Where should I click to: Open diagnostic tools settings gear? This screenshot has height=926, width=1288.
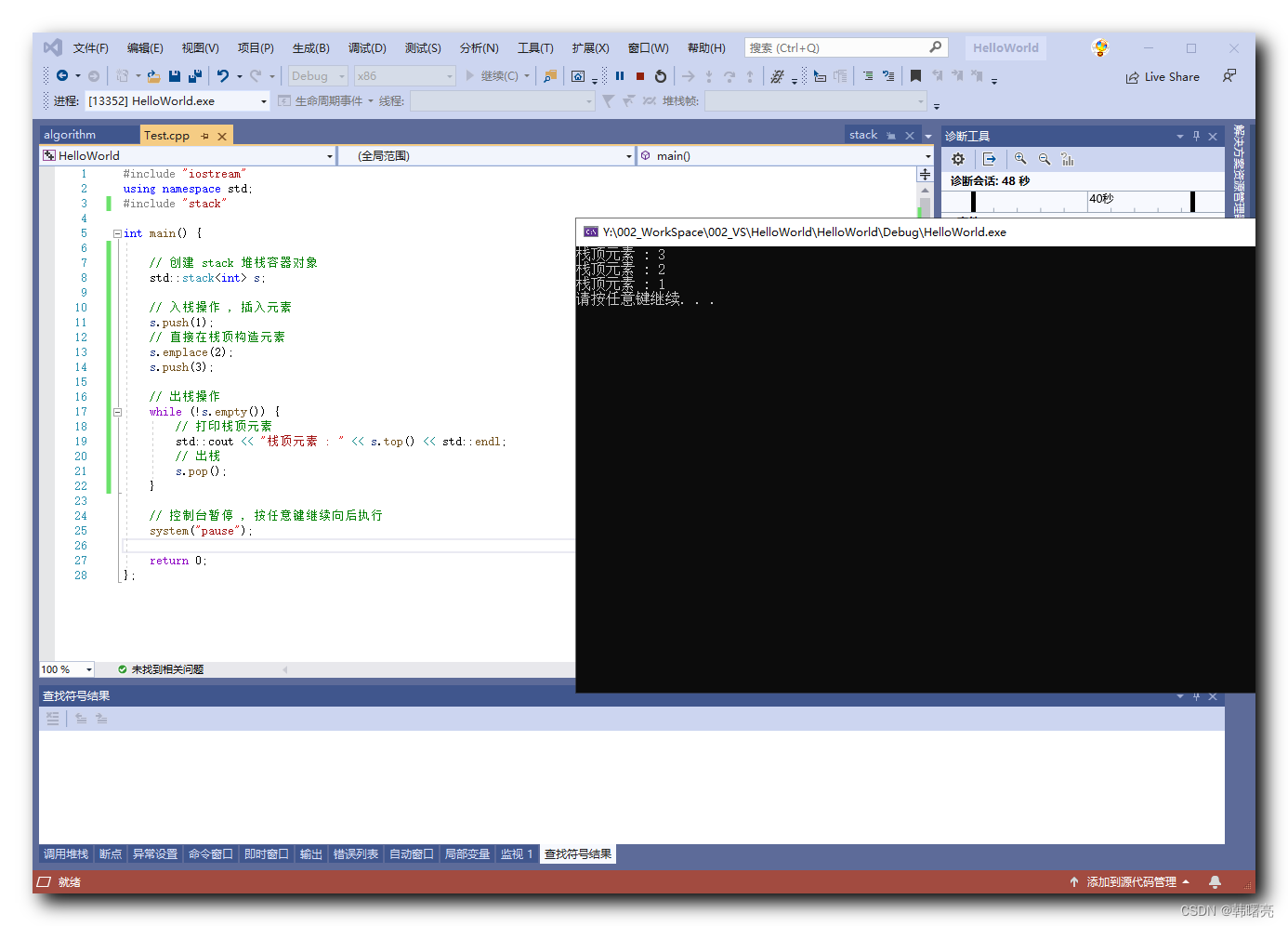tap(958, 159)
